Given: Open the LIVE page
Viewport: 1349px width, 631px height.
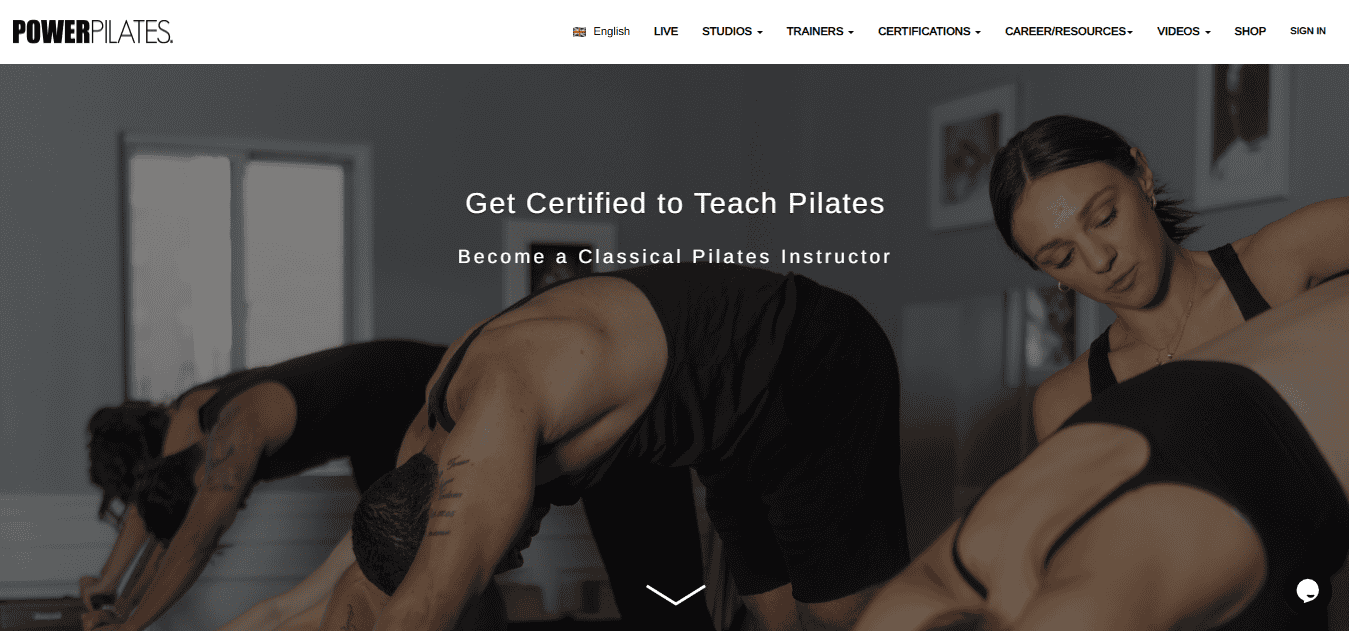Looking at the screenshot, I should click(666, 32).
